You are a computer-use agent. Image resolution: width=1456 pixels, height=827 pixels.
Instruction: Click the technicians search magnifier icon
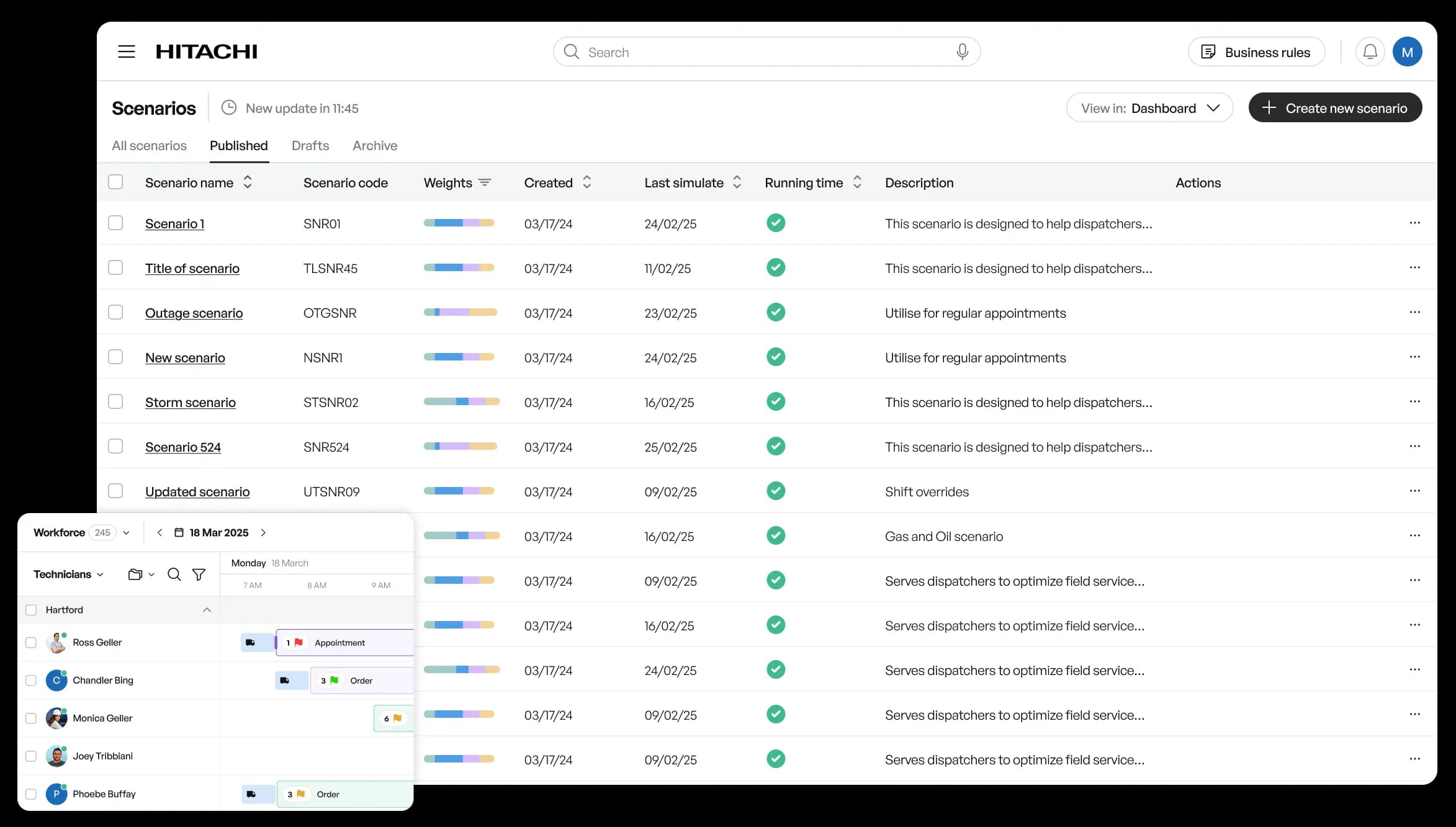(174, 574)
